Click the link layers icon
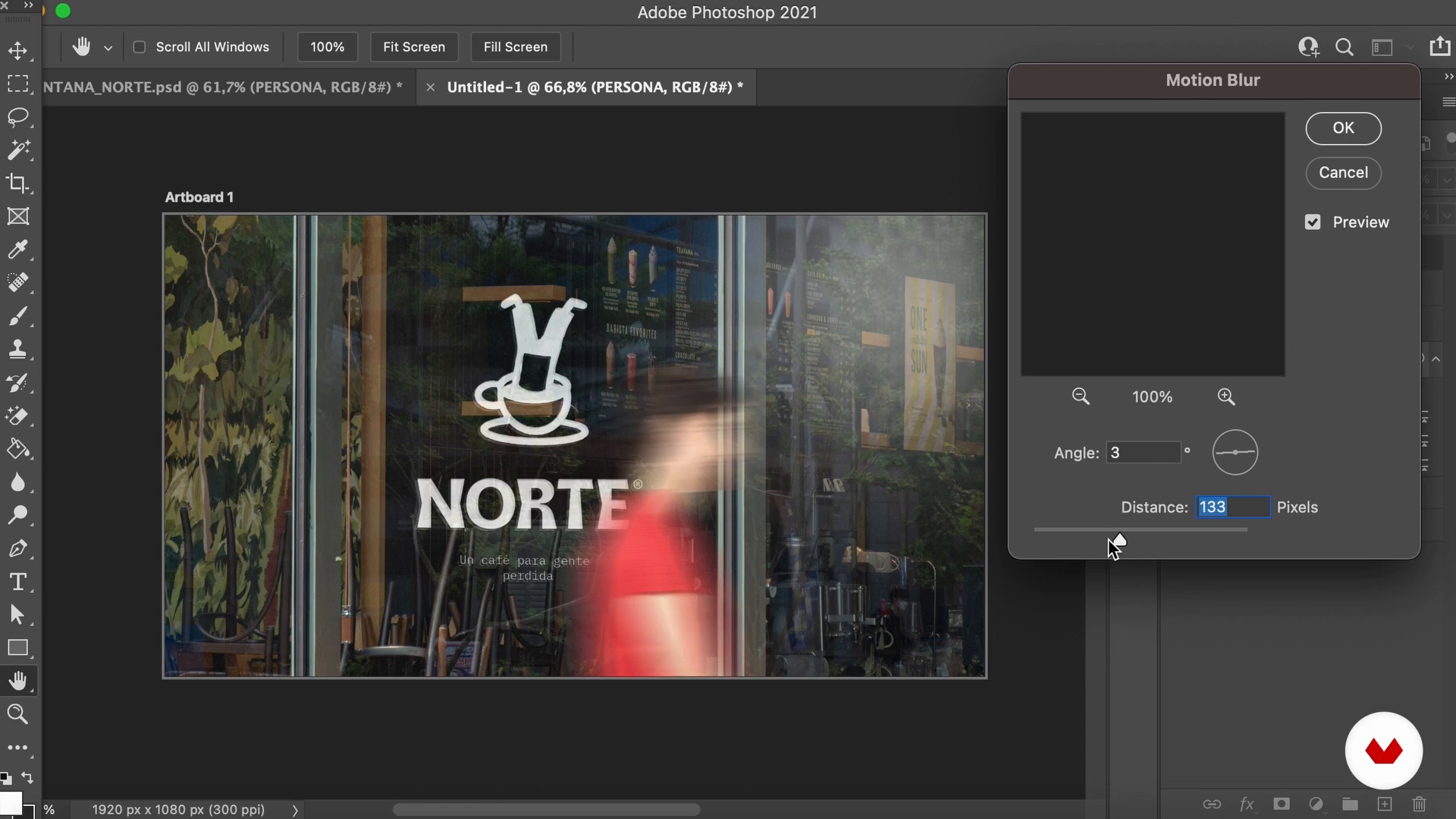The height and width of the screenshot is (819, 1456). pyautogui.click(x=1212, y=804)
